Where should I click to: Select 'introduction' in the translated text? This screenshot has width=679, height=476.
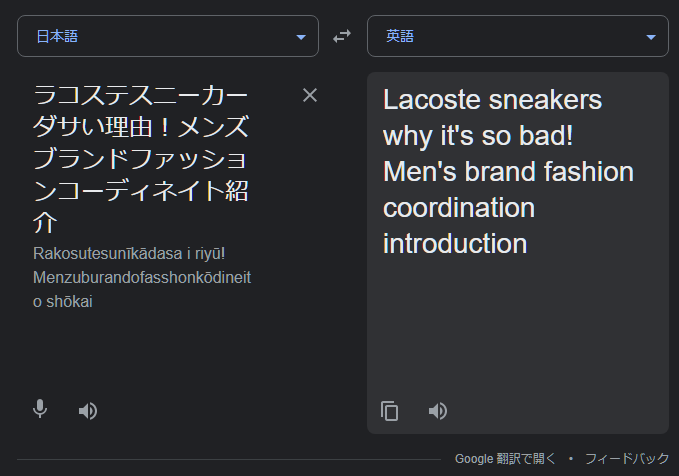(x=455, y=243)
